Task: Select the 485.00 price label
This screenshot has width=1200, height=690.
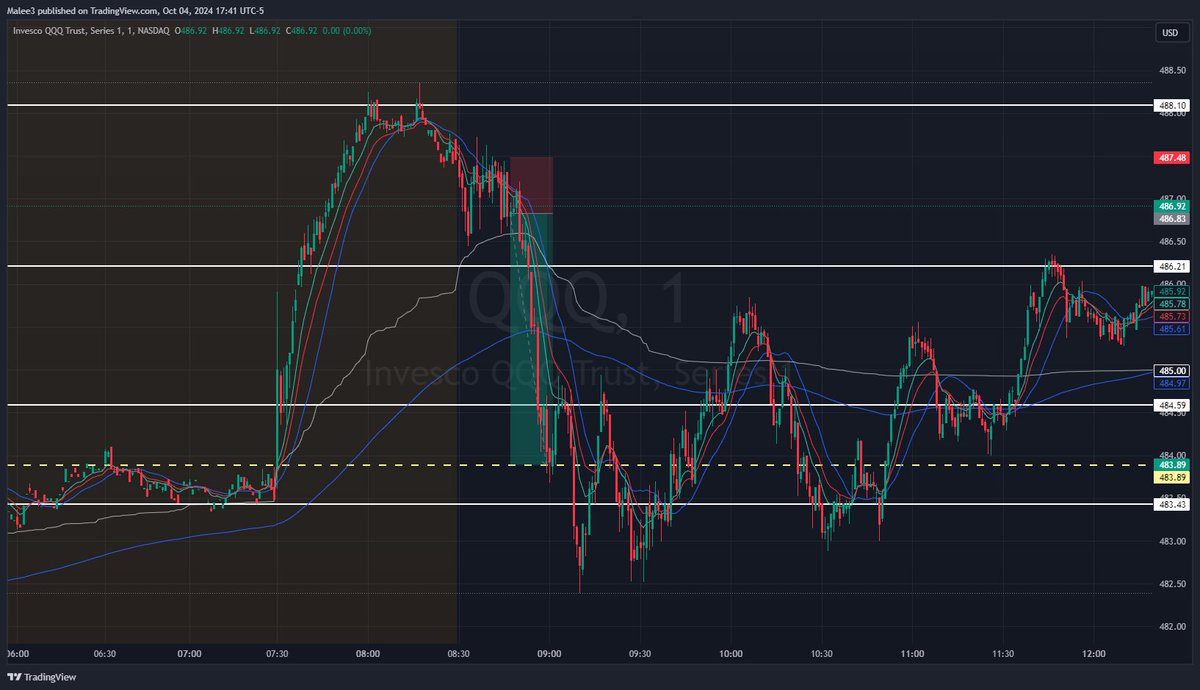Action: point(1171,370)
